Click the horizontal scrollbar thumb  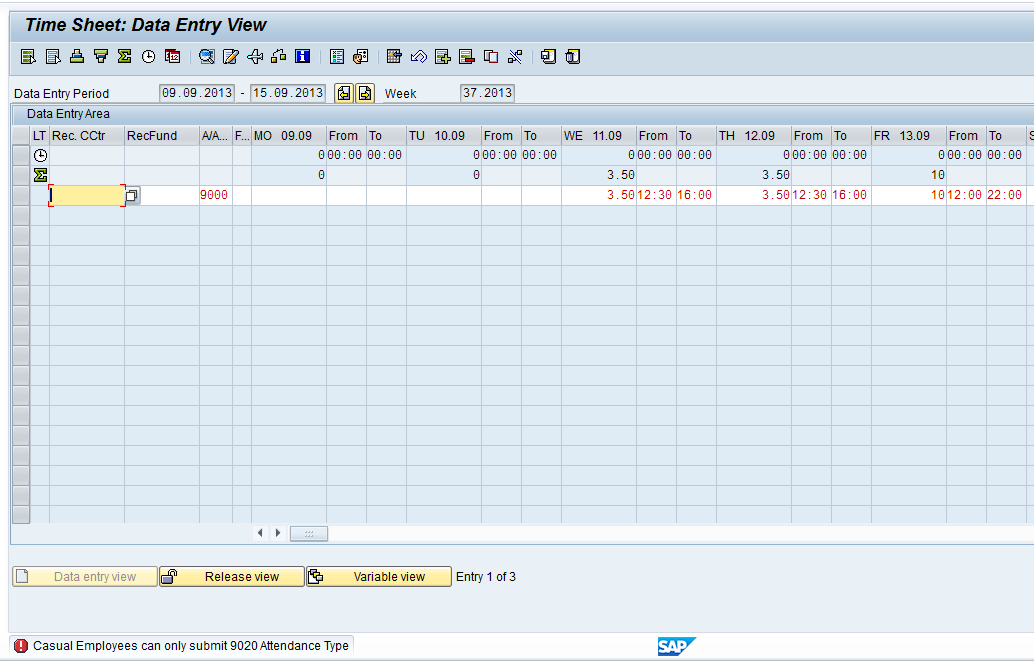[309, 534]
